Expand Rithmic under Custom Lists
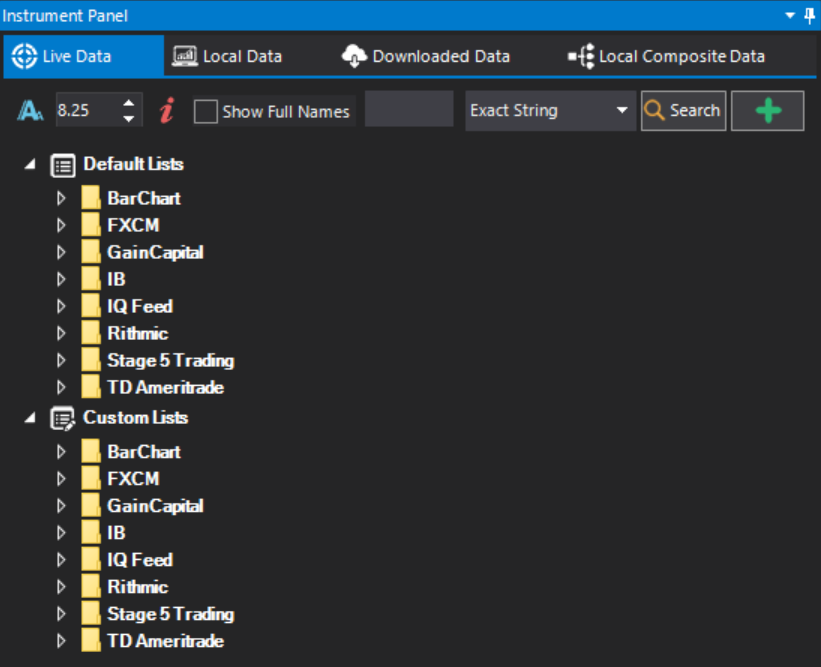 tap(61, 587)
